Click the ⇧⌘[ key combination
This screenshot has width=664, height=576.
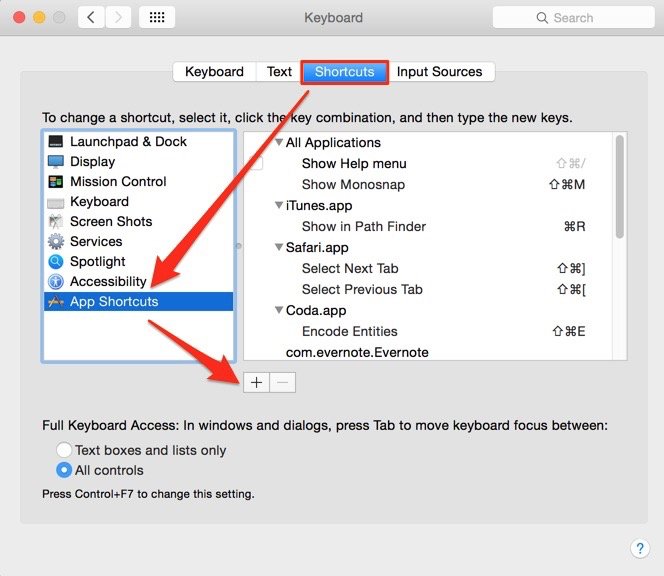pos(571,289)
